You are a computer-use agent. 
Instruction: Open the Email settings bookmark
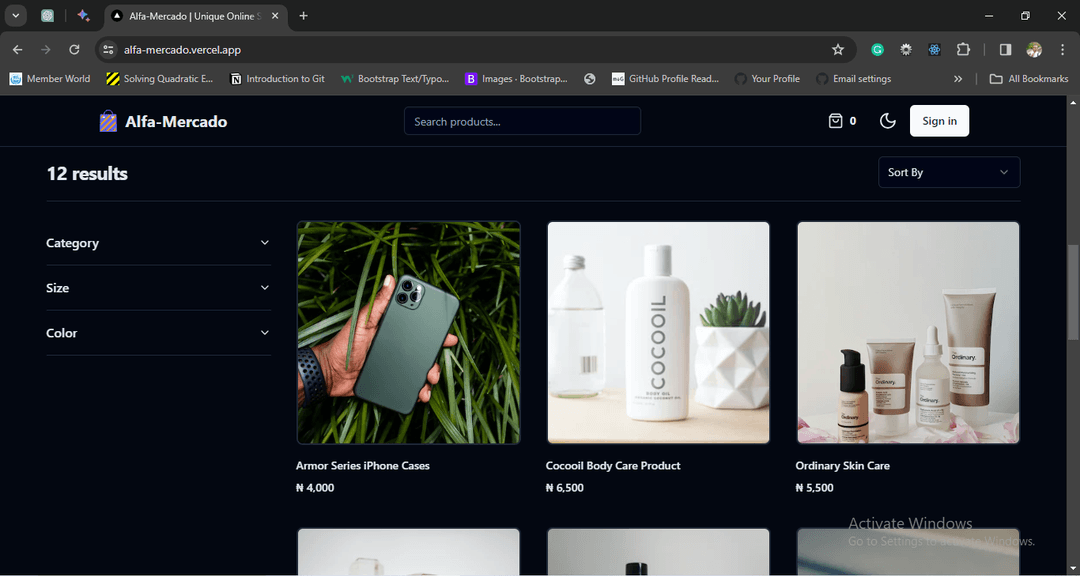853,79
